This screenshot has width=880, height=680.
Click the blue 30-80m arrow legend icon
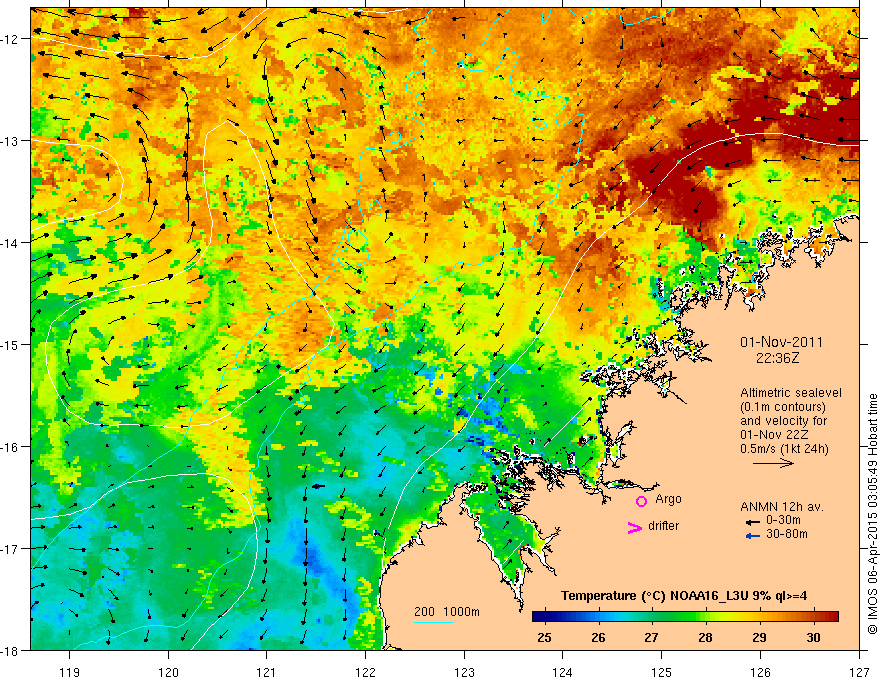752,536
